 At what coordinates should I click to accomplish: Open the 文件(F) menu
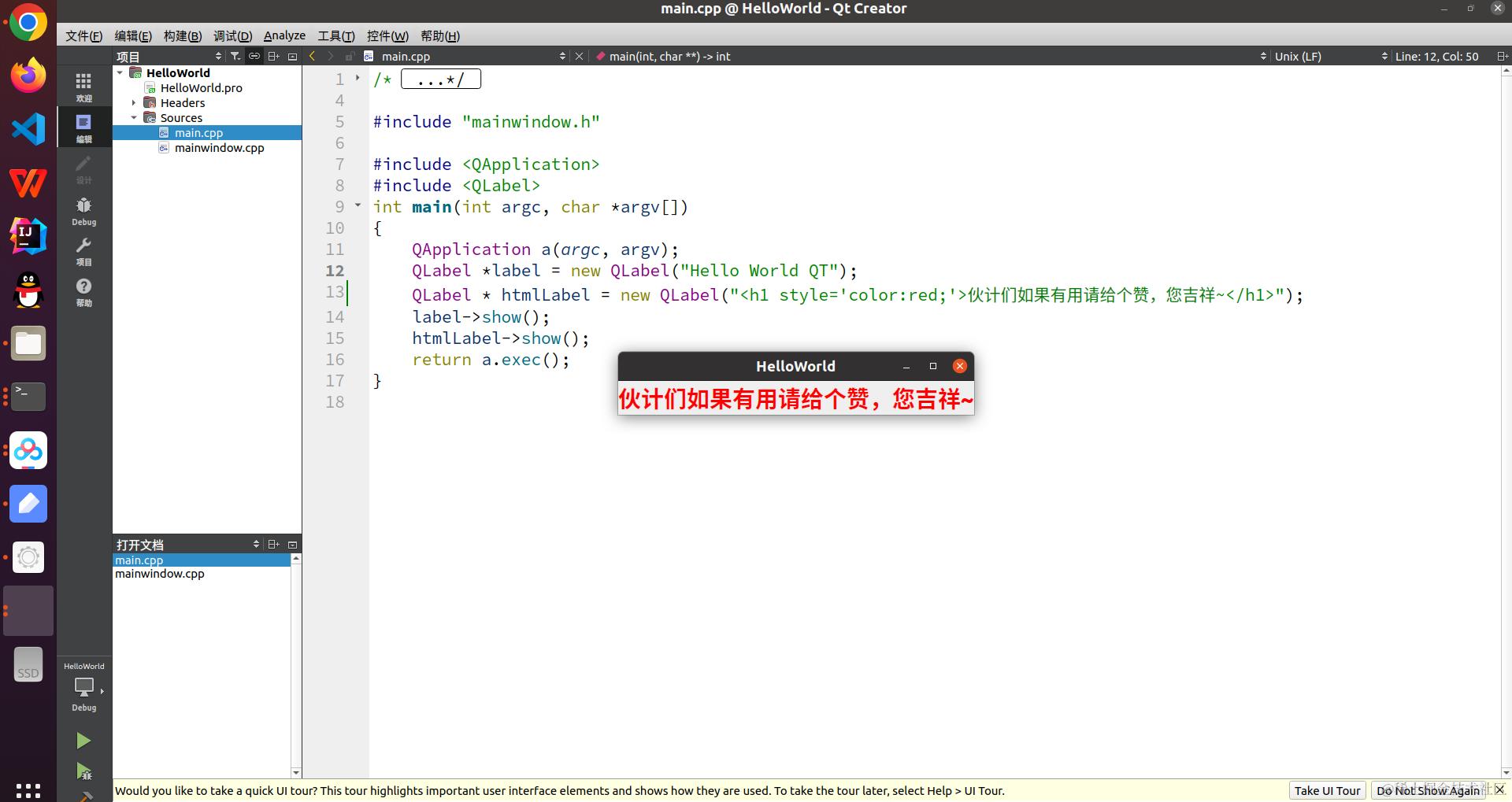(x=83, y=35)
